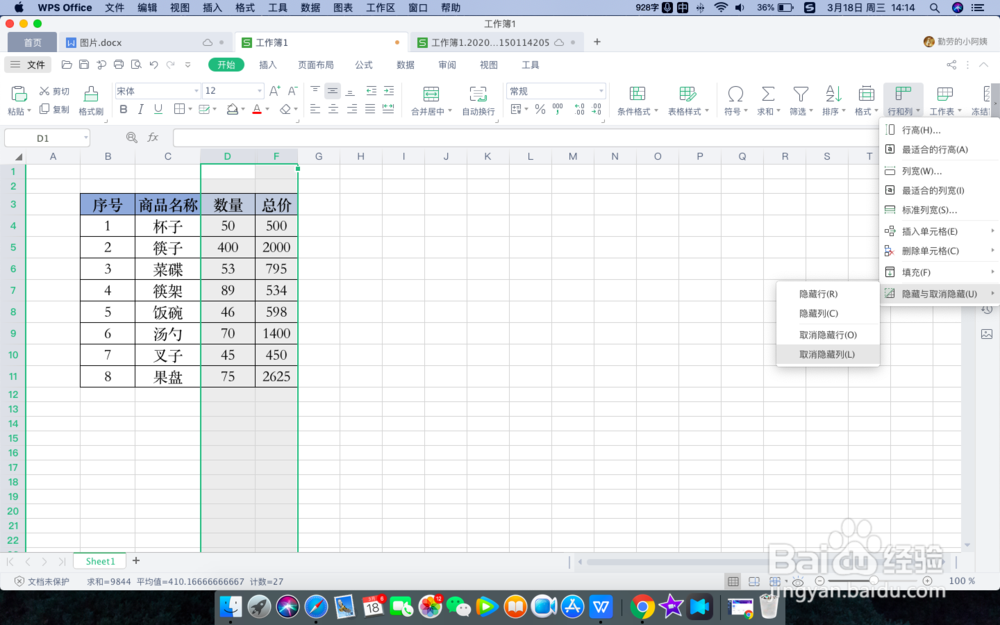Click the Undo icon in quick toolbar
The width and height of the screenshot is (1000, 625).
[x=154, y=64]
